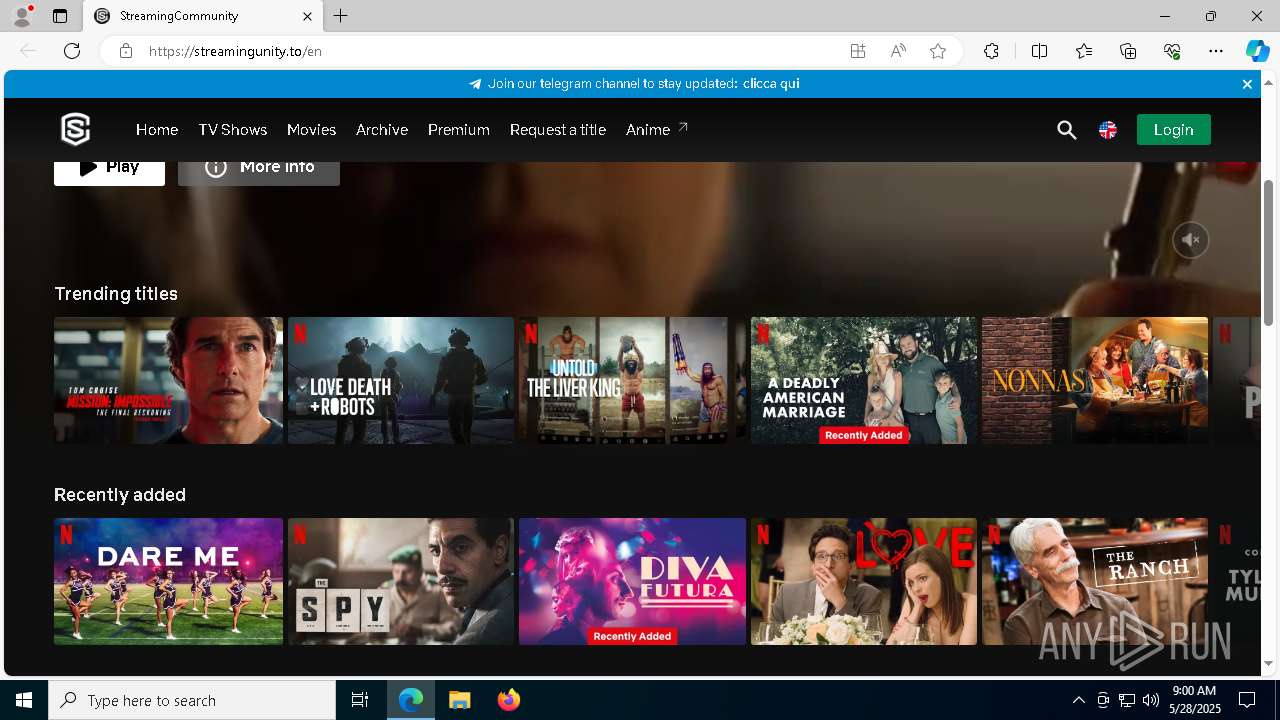
Task: Open the Movies section
Action: coord(311,130)
